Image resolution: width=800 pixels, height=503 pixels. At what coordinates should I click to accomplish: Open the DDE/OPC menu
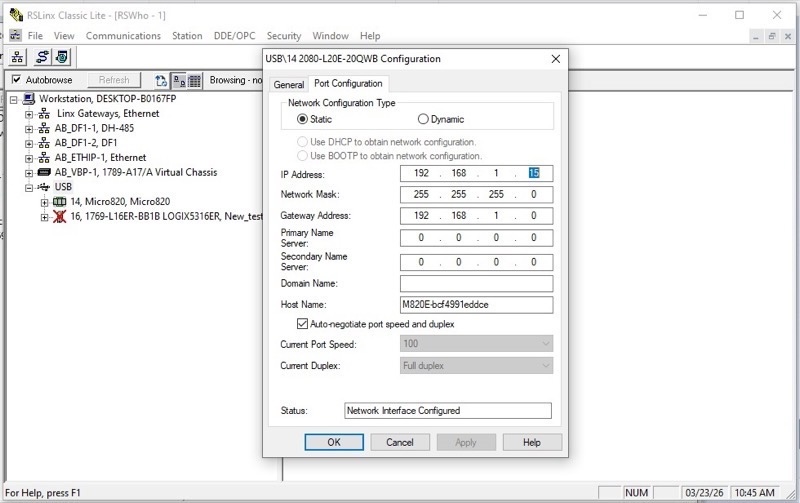[x=234, y=36]
